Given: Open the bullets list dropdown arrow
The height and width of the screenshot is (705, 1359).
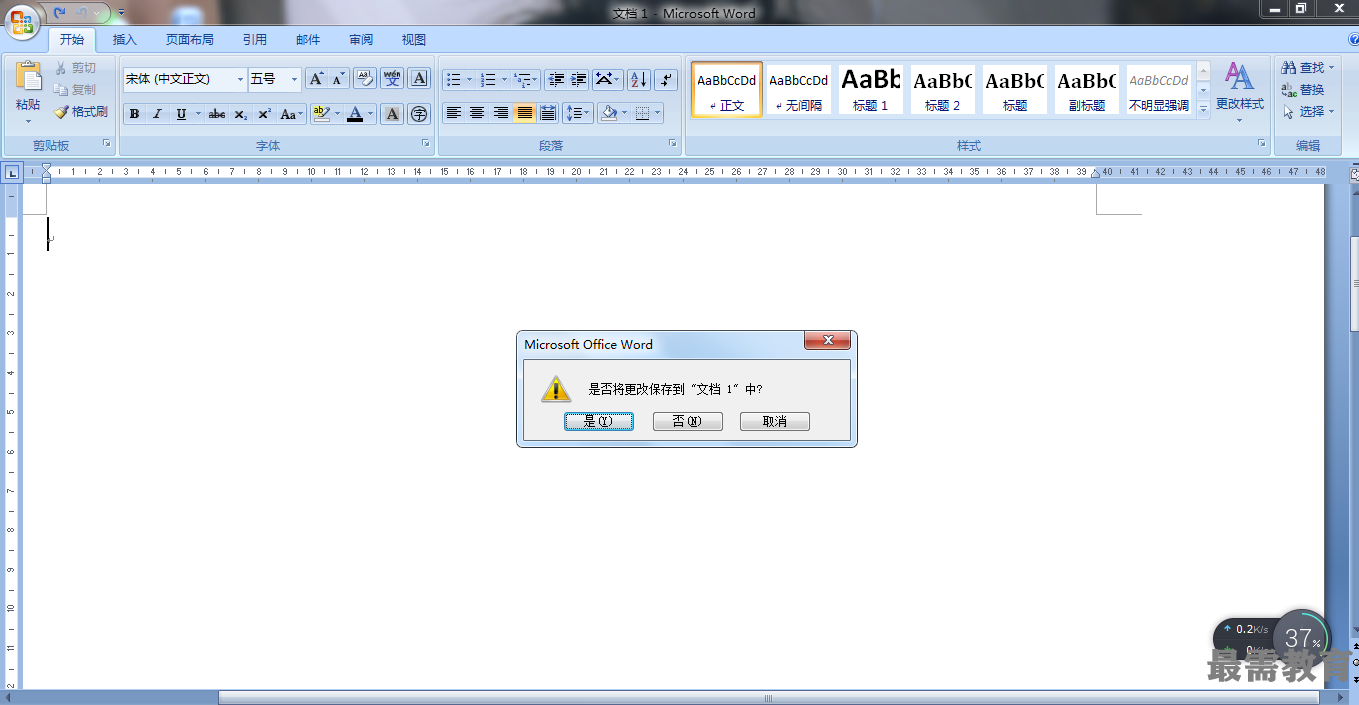Looking at the screenshot, I should tap(470, 79).
